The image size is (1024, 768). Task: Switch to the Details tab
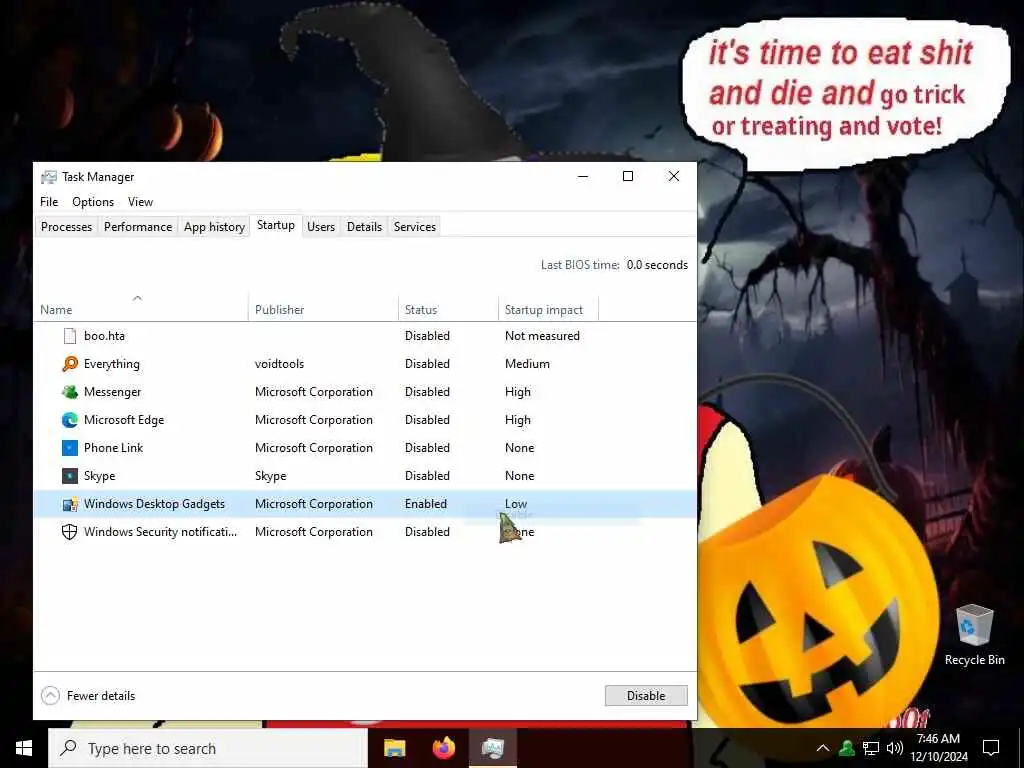(364, 227)
